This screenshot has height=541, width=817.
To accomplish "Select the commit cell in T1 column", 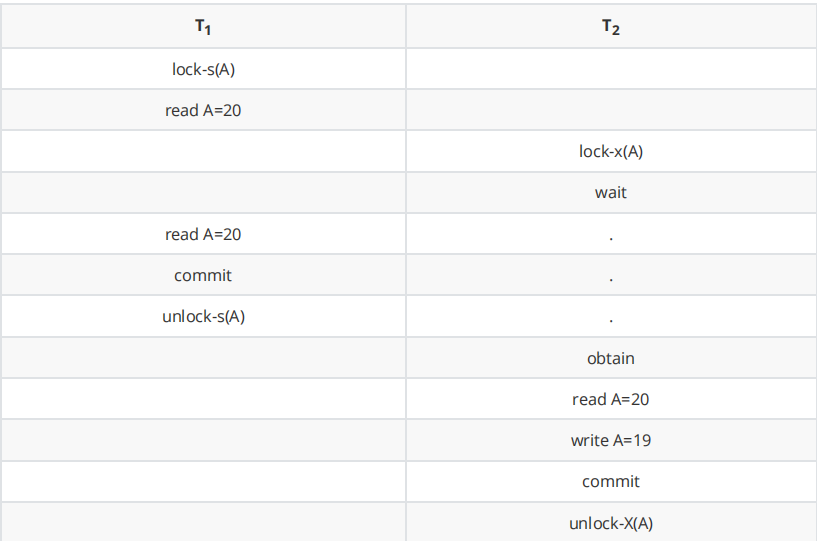I will point(203,275).
